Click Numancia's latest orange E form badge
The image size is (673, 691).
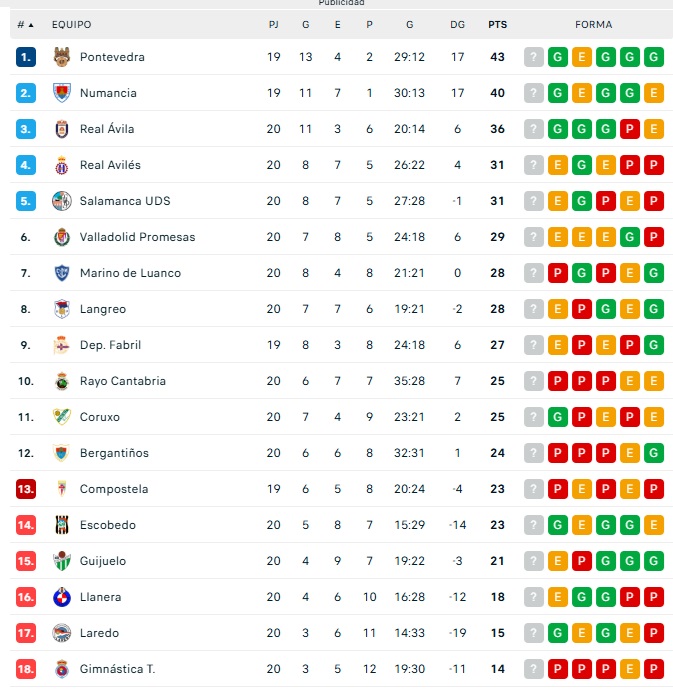tap(654, 93)
